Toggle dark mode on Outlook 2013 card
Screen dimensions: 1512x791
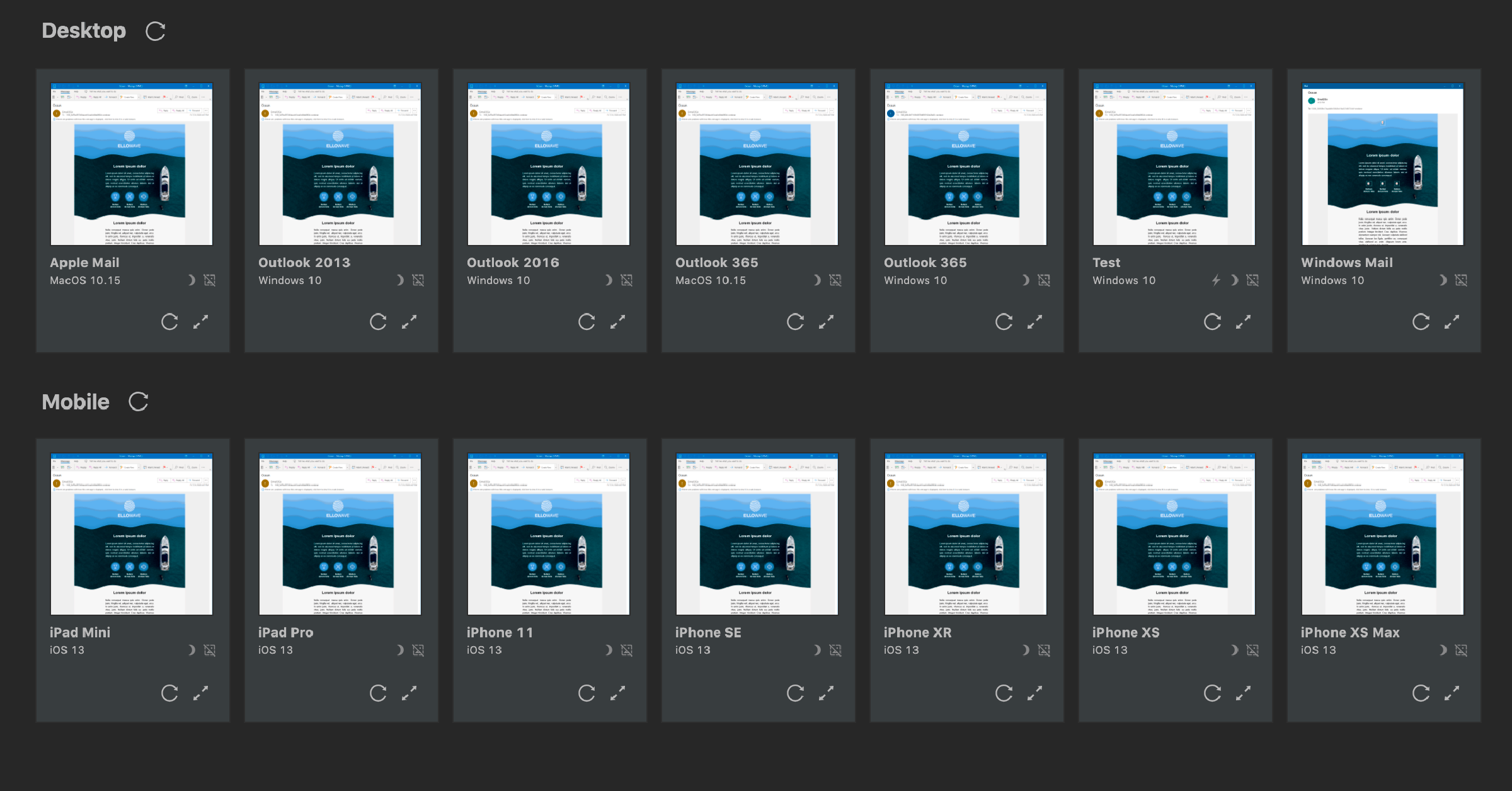pyautogui.click(x=400, y=280)
